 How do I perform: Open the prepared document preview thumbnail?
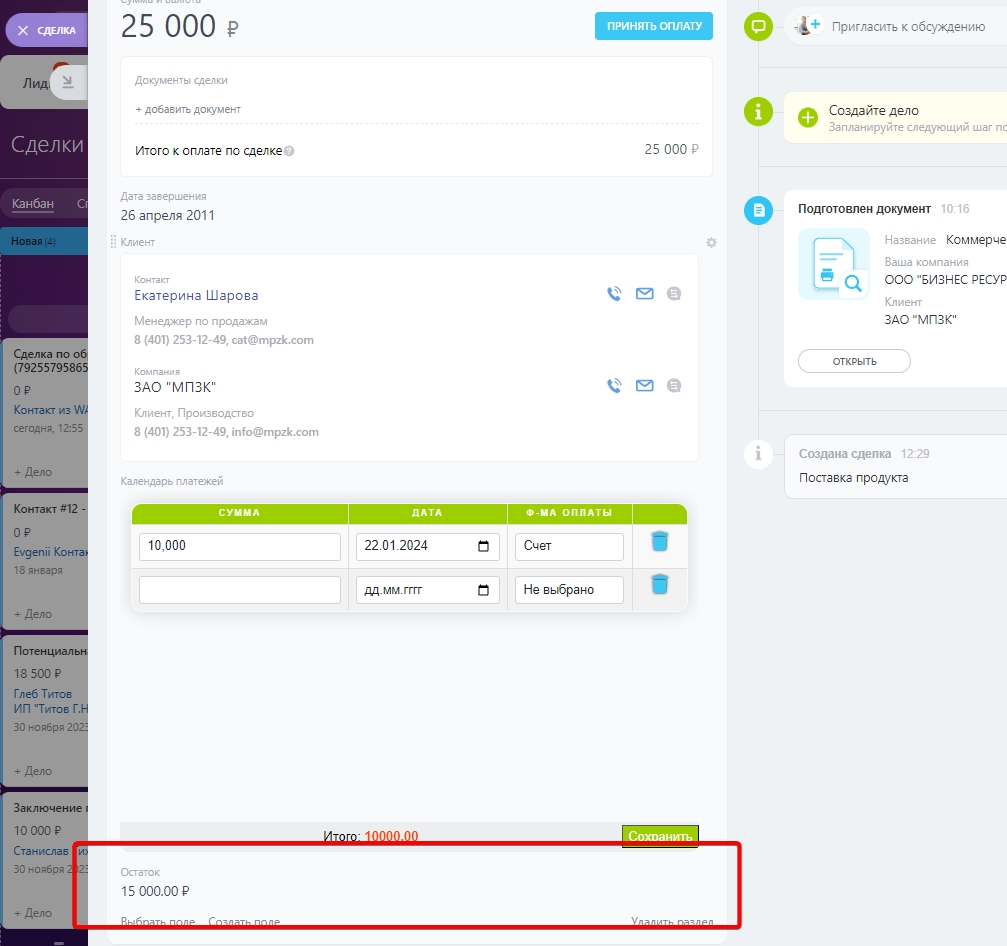pyautogui.click(x=834, y=264)
